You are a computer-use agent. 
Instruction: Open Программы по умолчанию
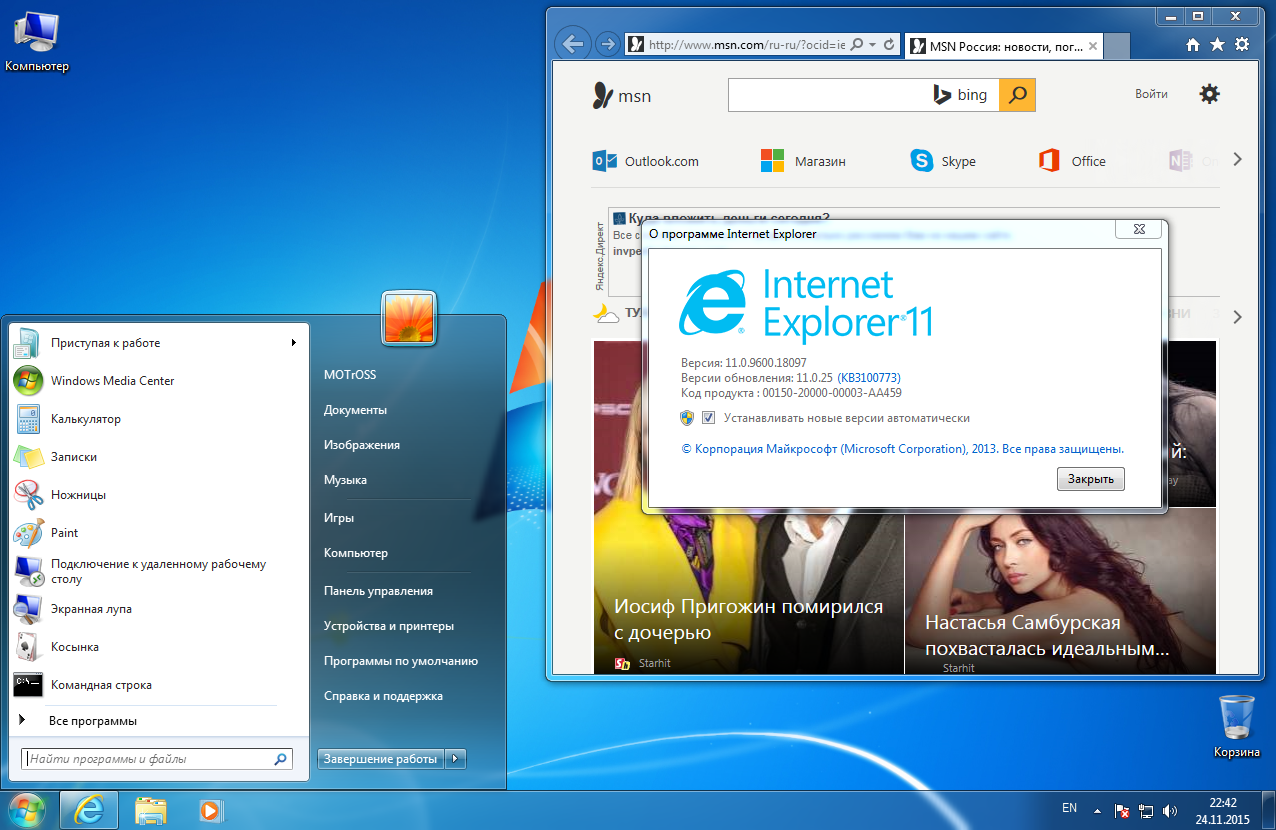click(x=400, y=661)
